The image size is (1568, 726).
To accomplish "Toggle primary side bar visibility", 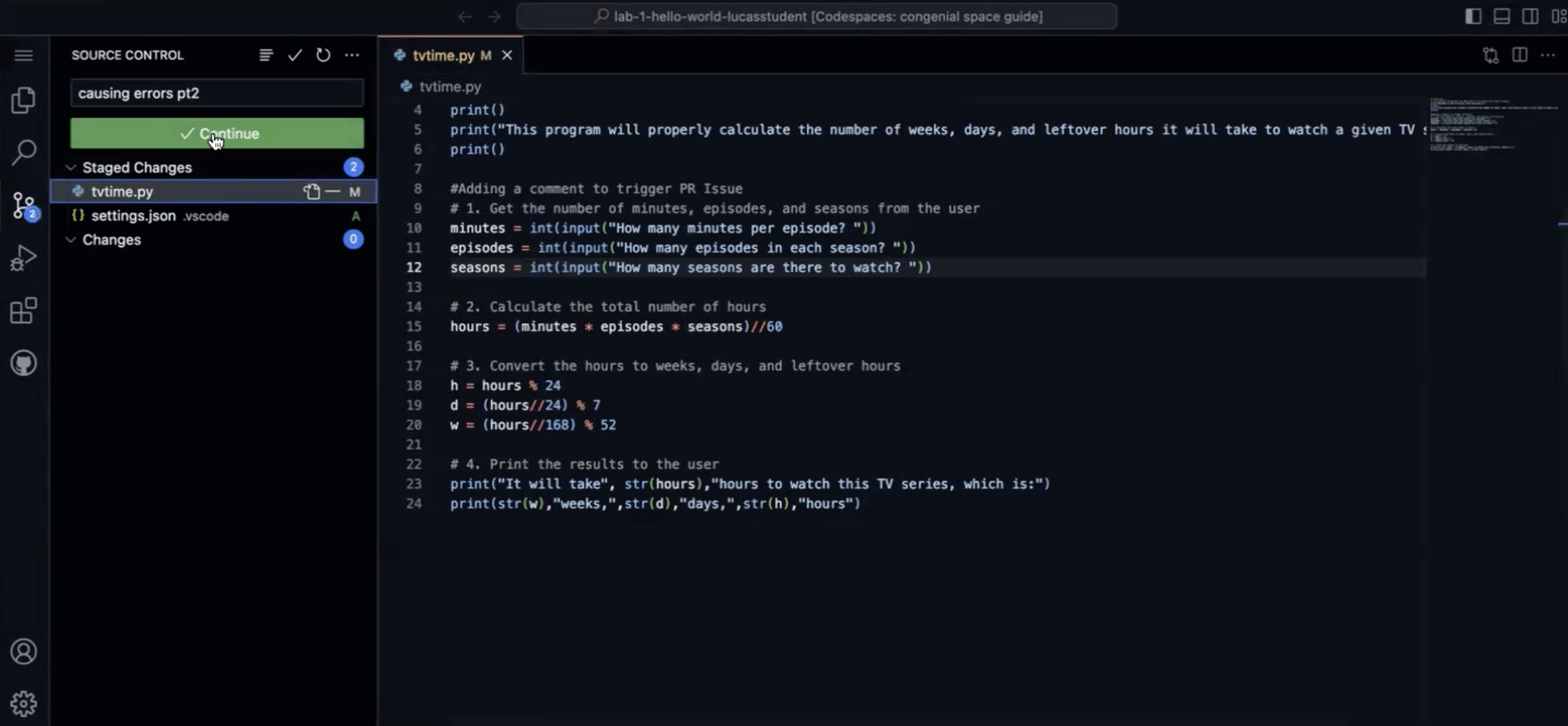I will pyautogui.click(x=1473, y=16).
